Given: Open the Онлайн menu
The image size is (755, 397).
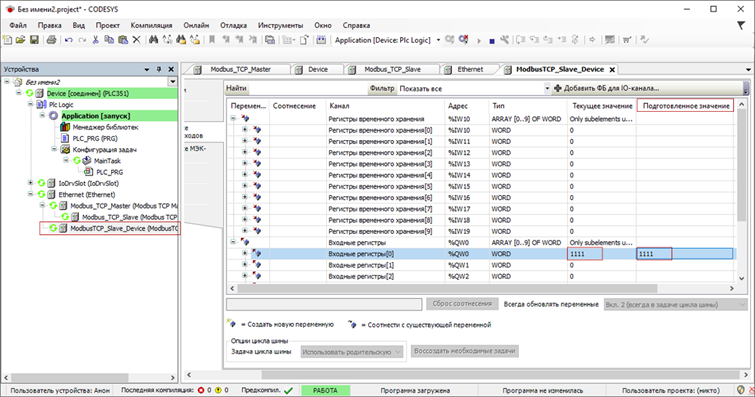Looking at the screenshot, I should pos(196,25).
